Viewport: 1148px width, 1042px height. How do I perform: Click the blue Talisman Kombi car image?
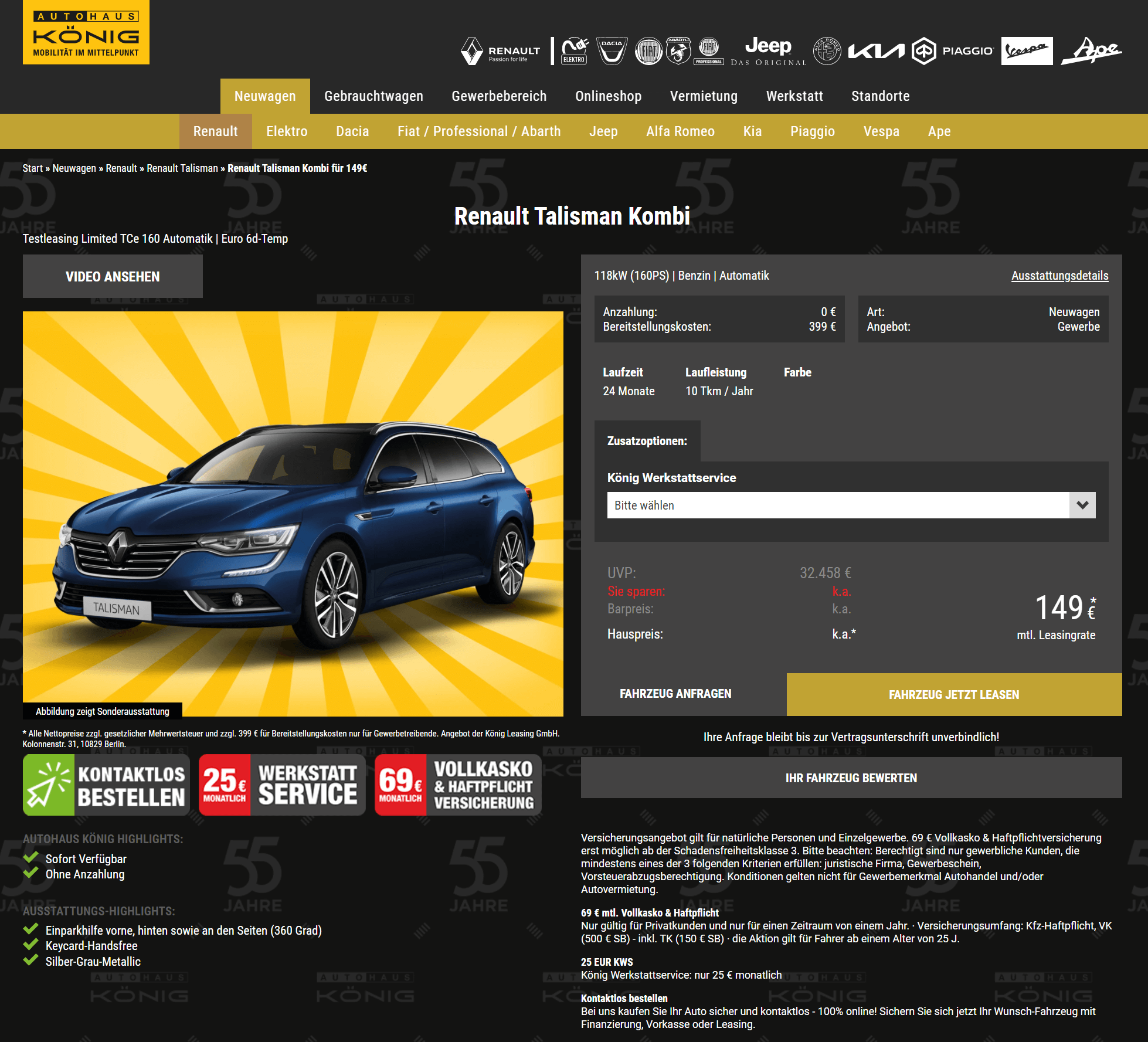[x=293, y=514]
